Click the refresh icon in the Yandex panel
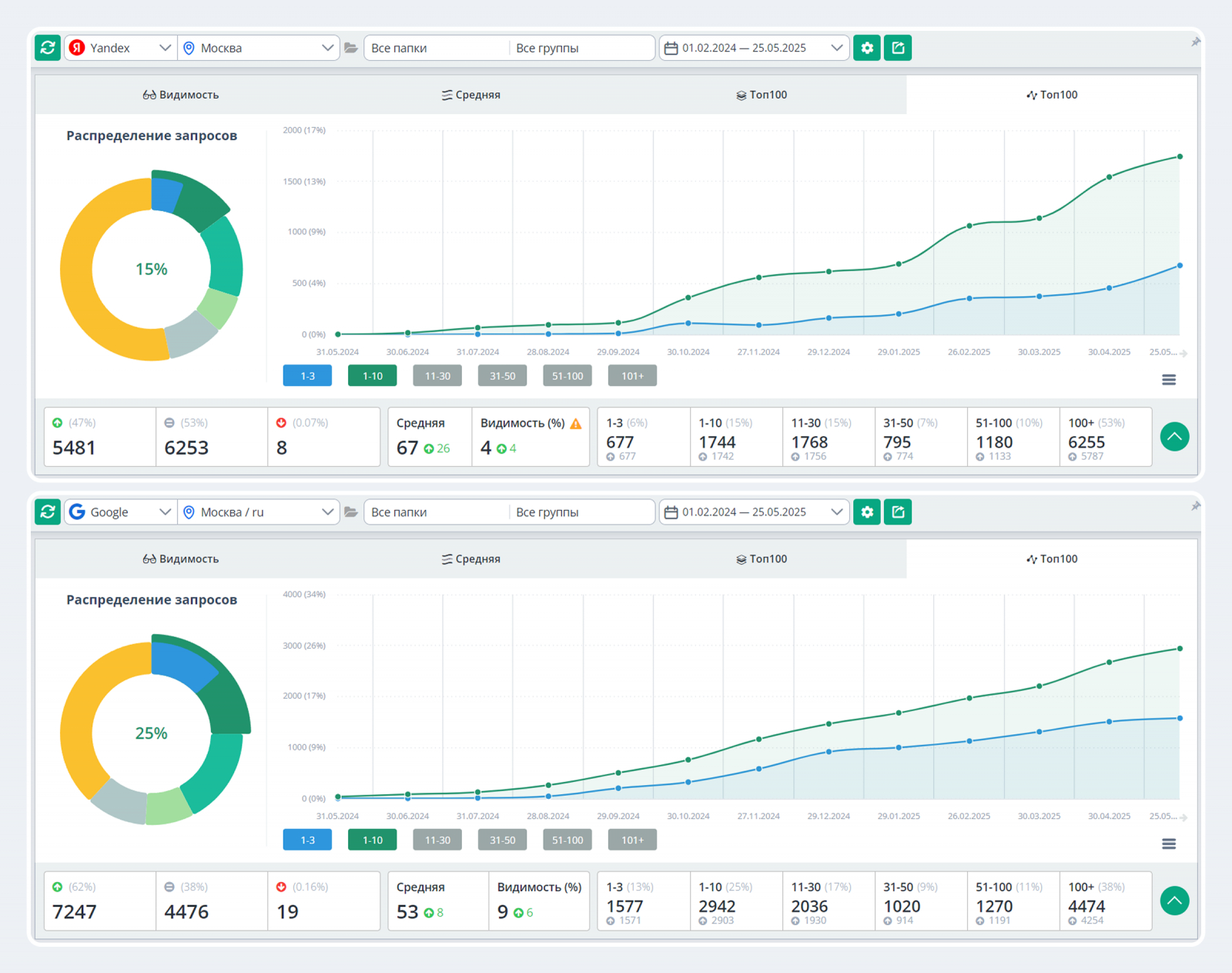The image size is (1232, 973). point(48,48)
